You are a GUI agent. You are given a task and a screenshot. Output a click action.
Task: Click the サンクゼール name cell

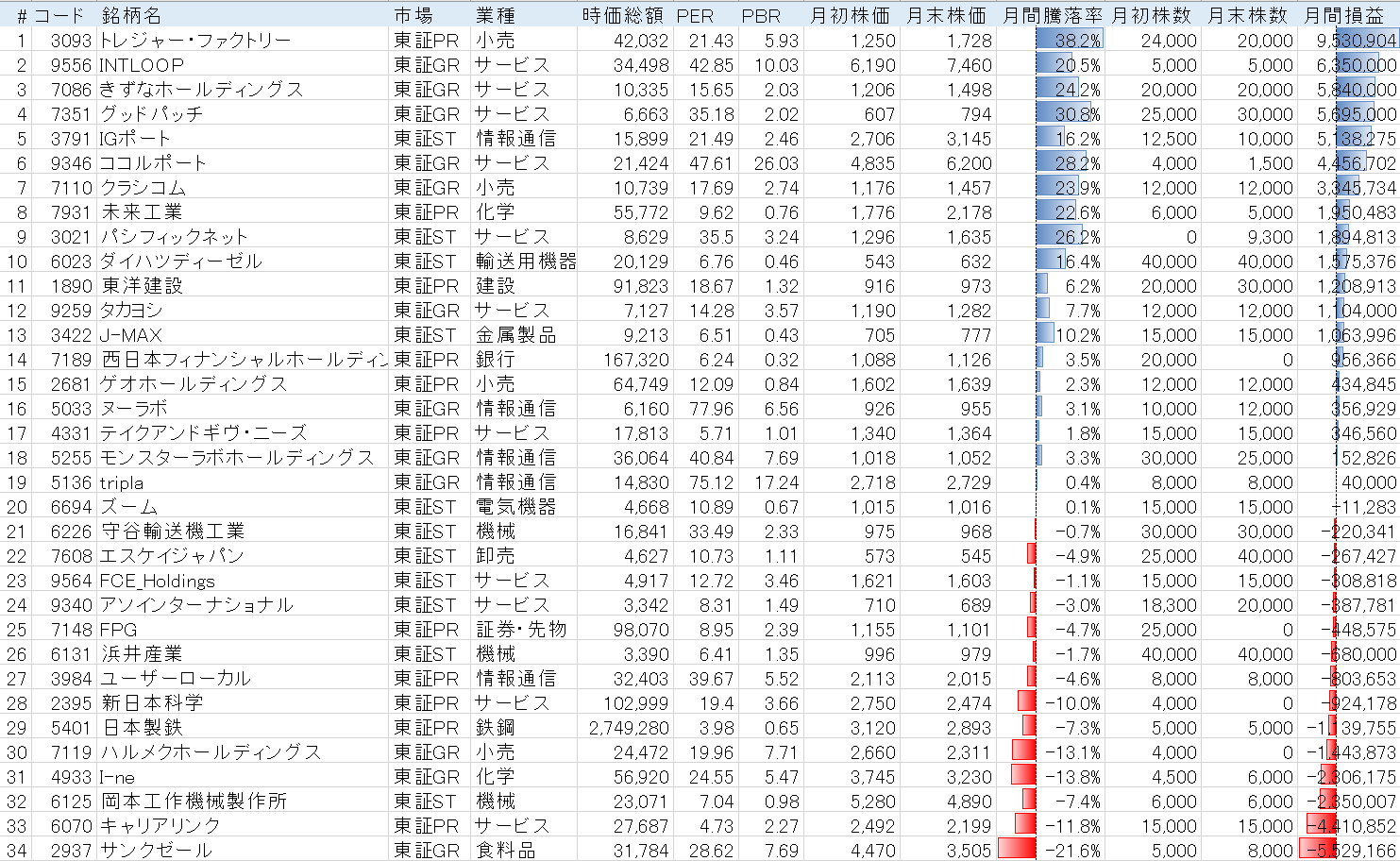(242, 851)
